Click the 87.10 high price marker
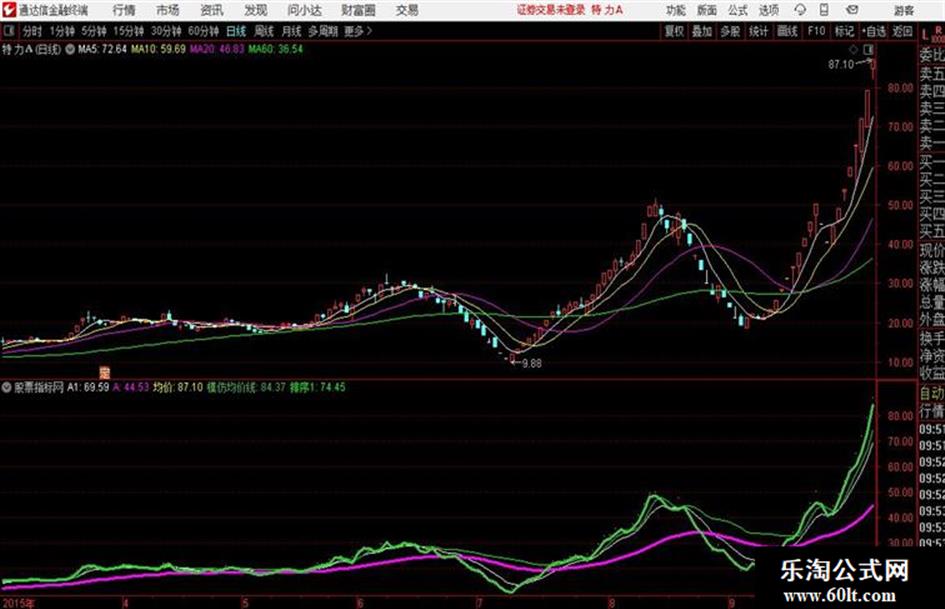Image resolution: width=945 pixels, height=609 pixels. pos(841,64)
